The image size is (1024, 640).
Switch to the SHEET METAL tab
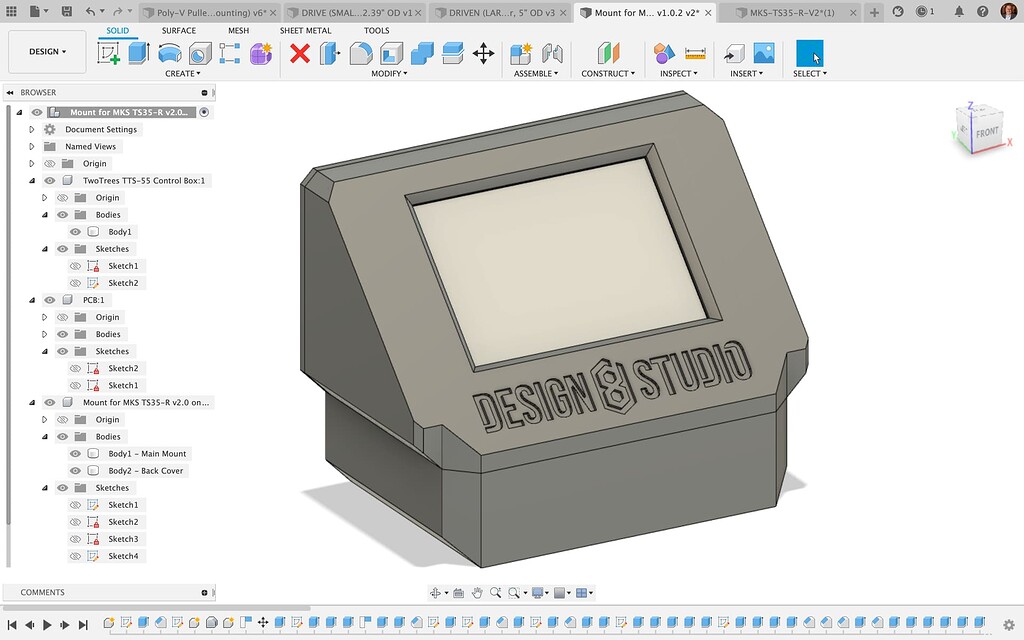coord(305,31)
